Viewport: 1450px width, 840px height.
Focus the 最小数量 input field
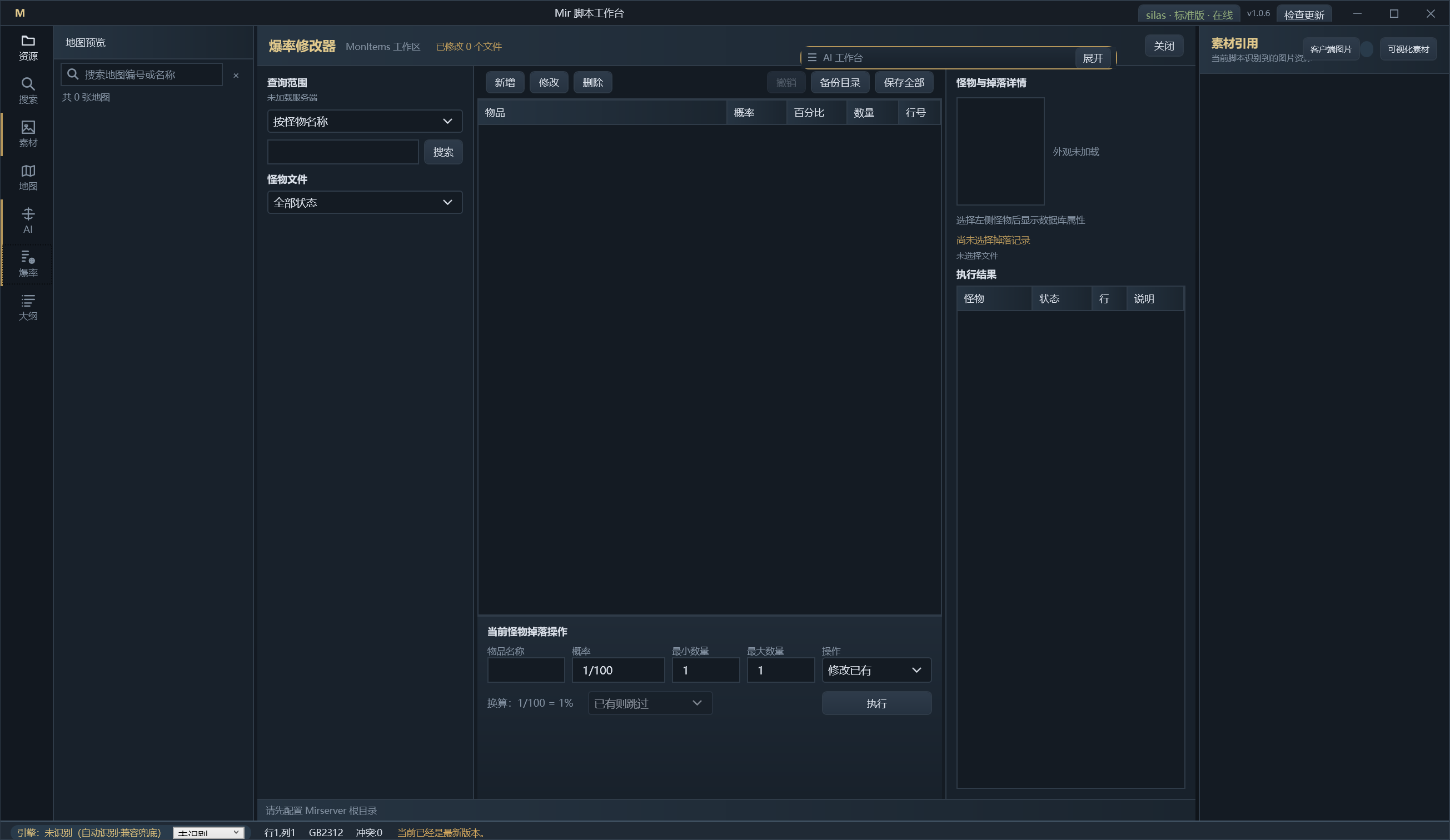tap(705, 670)
